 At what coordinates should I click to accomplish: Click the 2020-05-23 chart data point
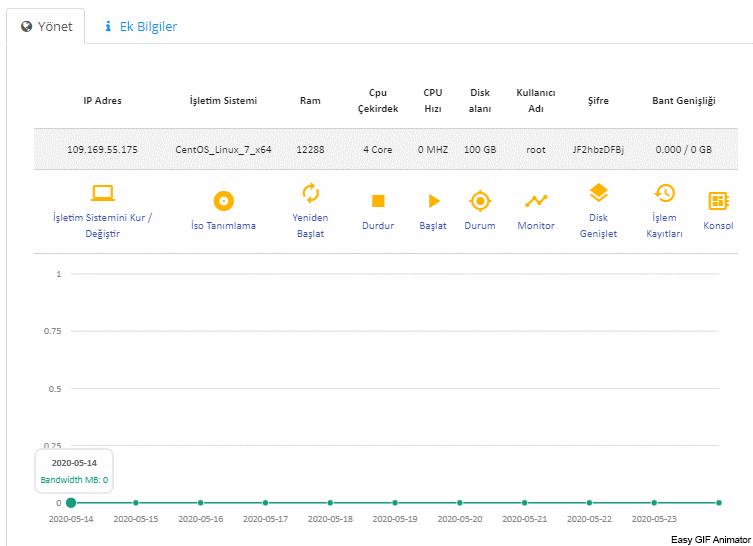coord(654,502)
